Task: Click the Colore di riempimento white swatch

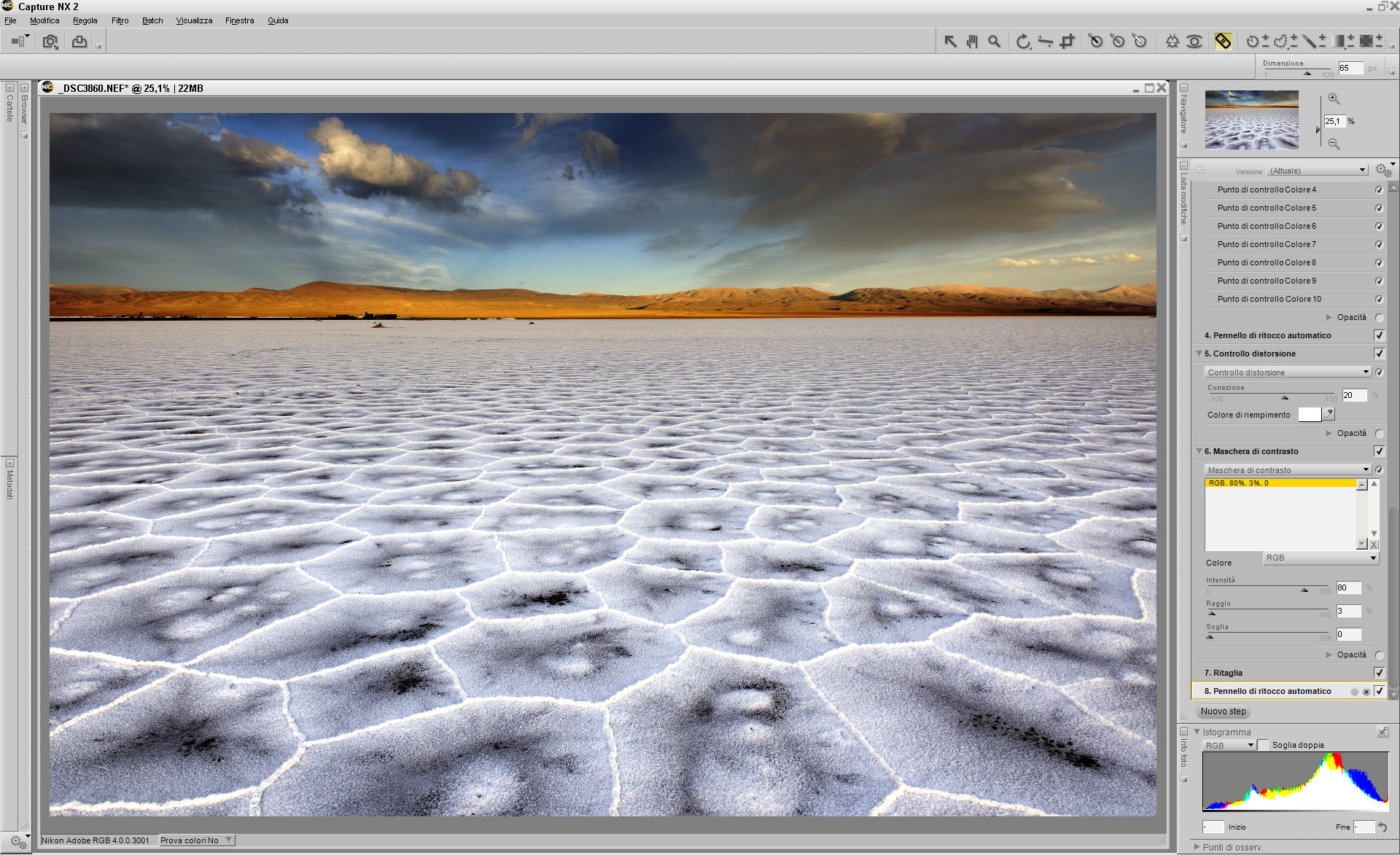Action: pyautogui.click(x=1309, y=415)
